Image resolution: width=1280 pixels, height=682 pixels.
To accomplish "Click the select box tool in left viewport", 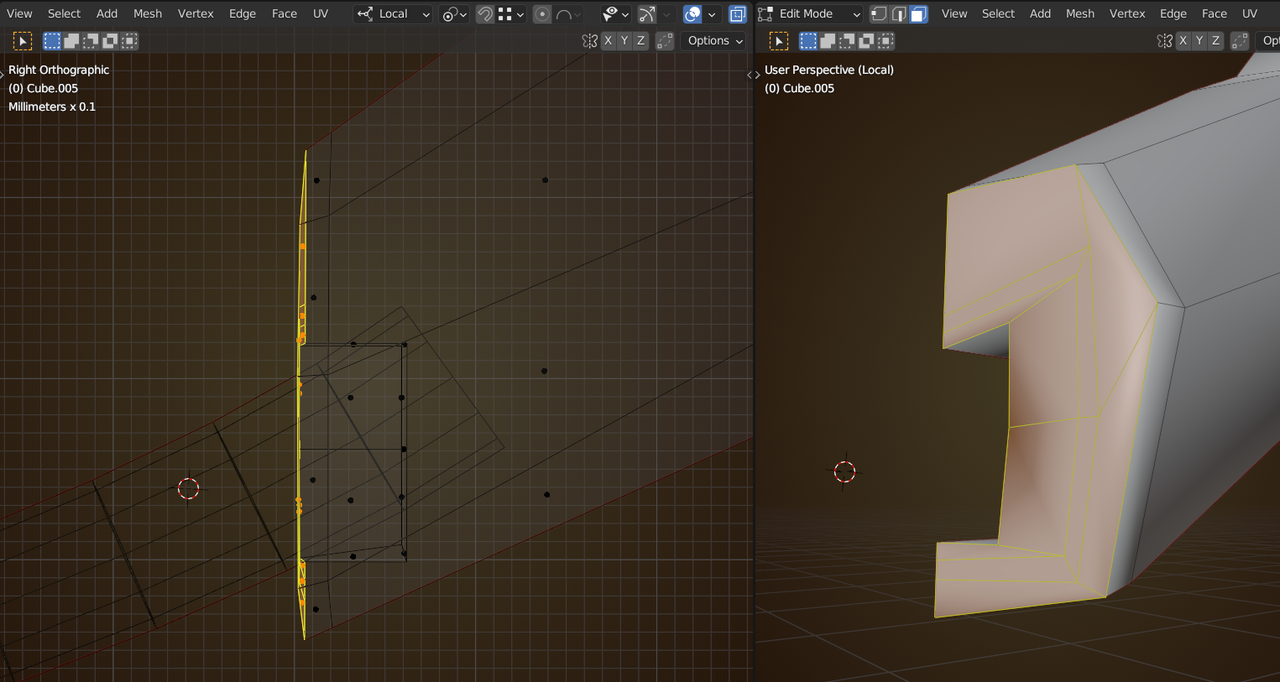I will coord(22,41).
